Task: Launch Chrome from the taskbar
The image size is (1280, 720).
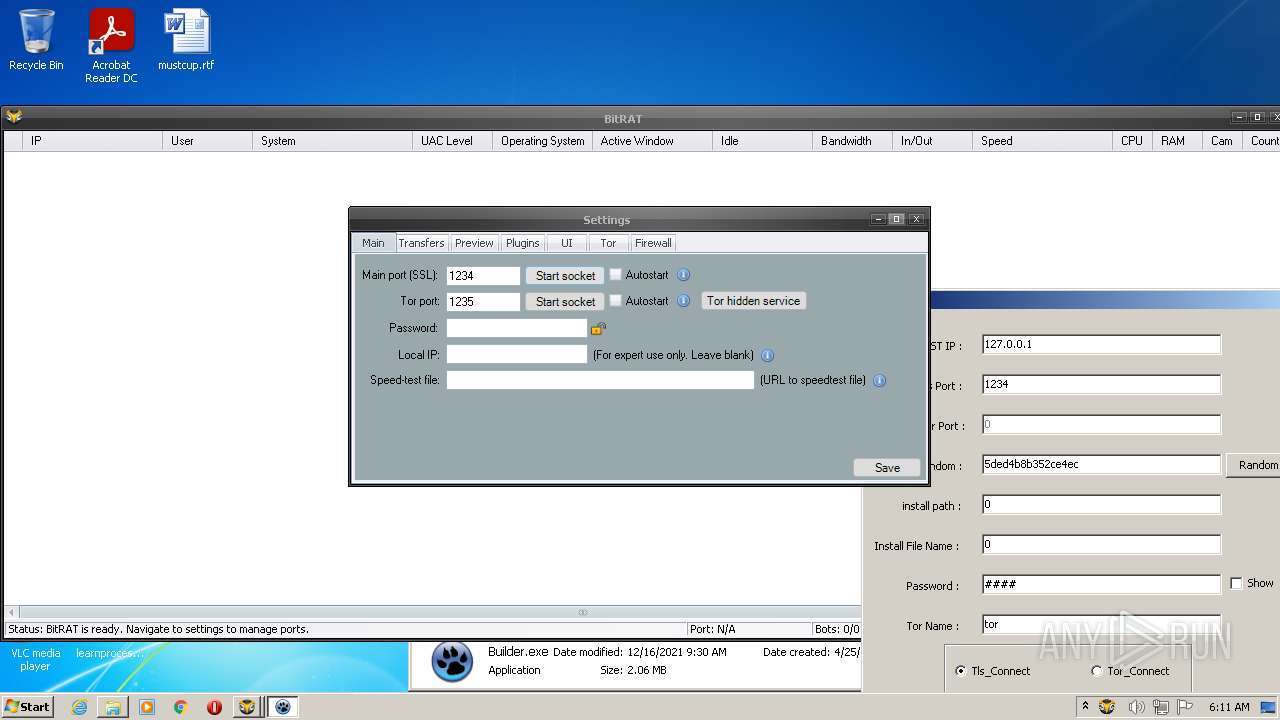Action: point(181,707)
